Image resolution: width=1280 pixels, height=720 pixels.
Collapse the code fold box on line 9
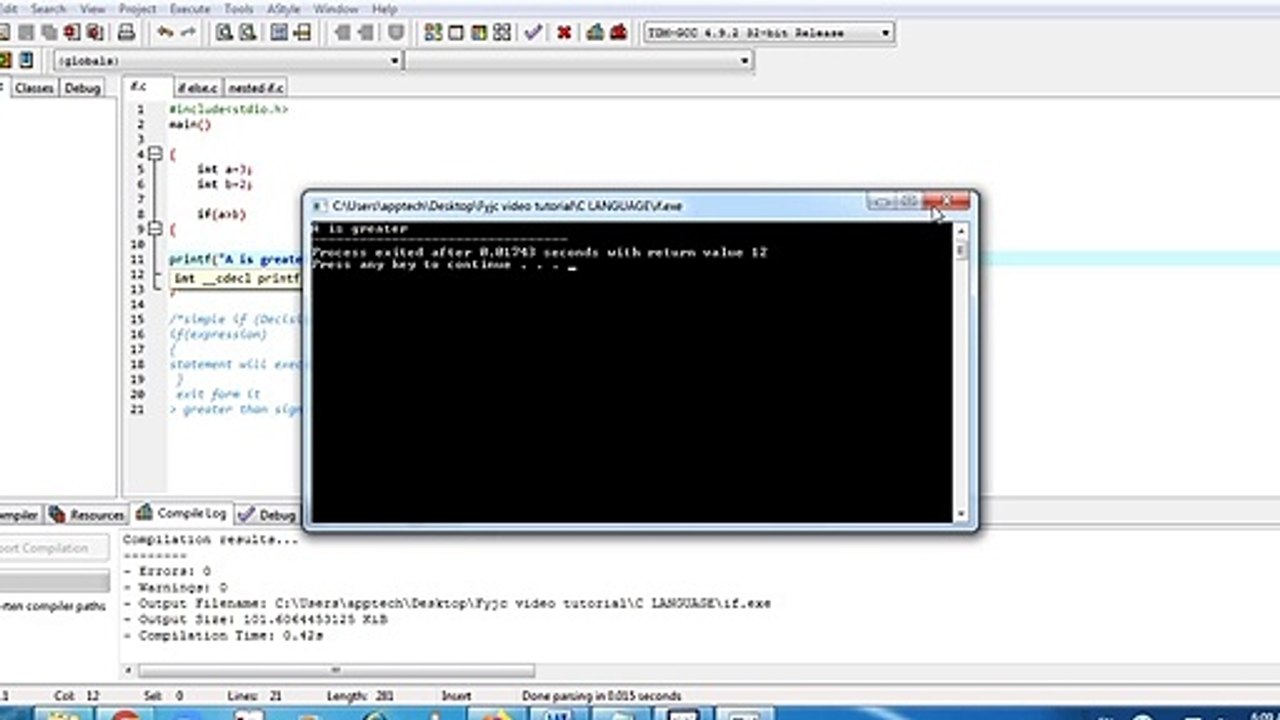coord(155,229)
